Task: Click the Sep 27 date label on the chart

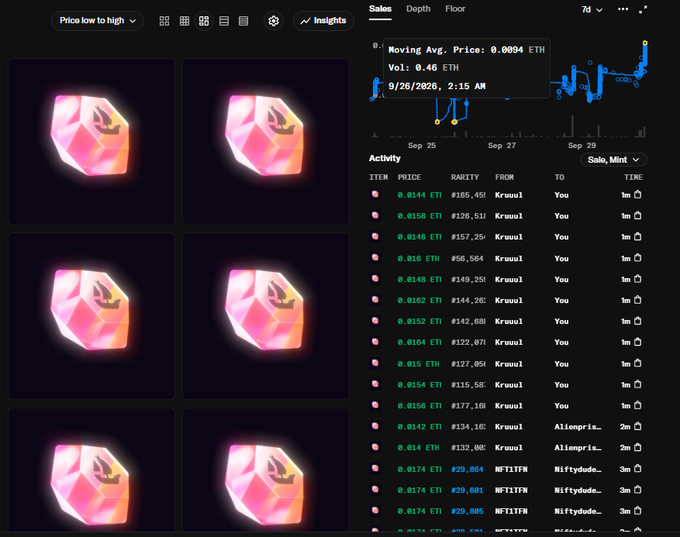Action: point(502,145)
